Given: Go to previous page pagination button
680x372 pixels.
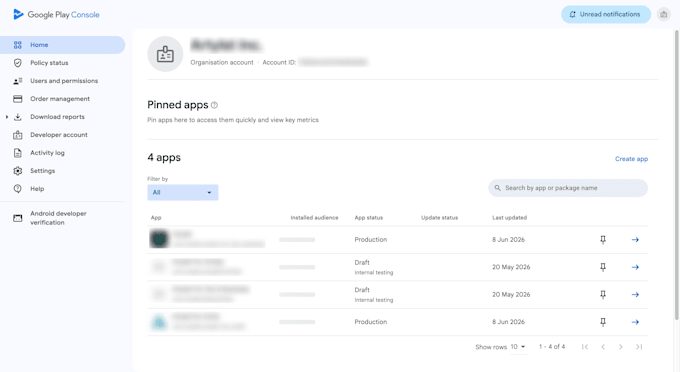Looking at the screenshot, I should point(603,347).
